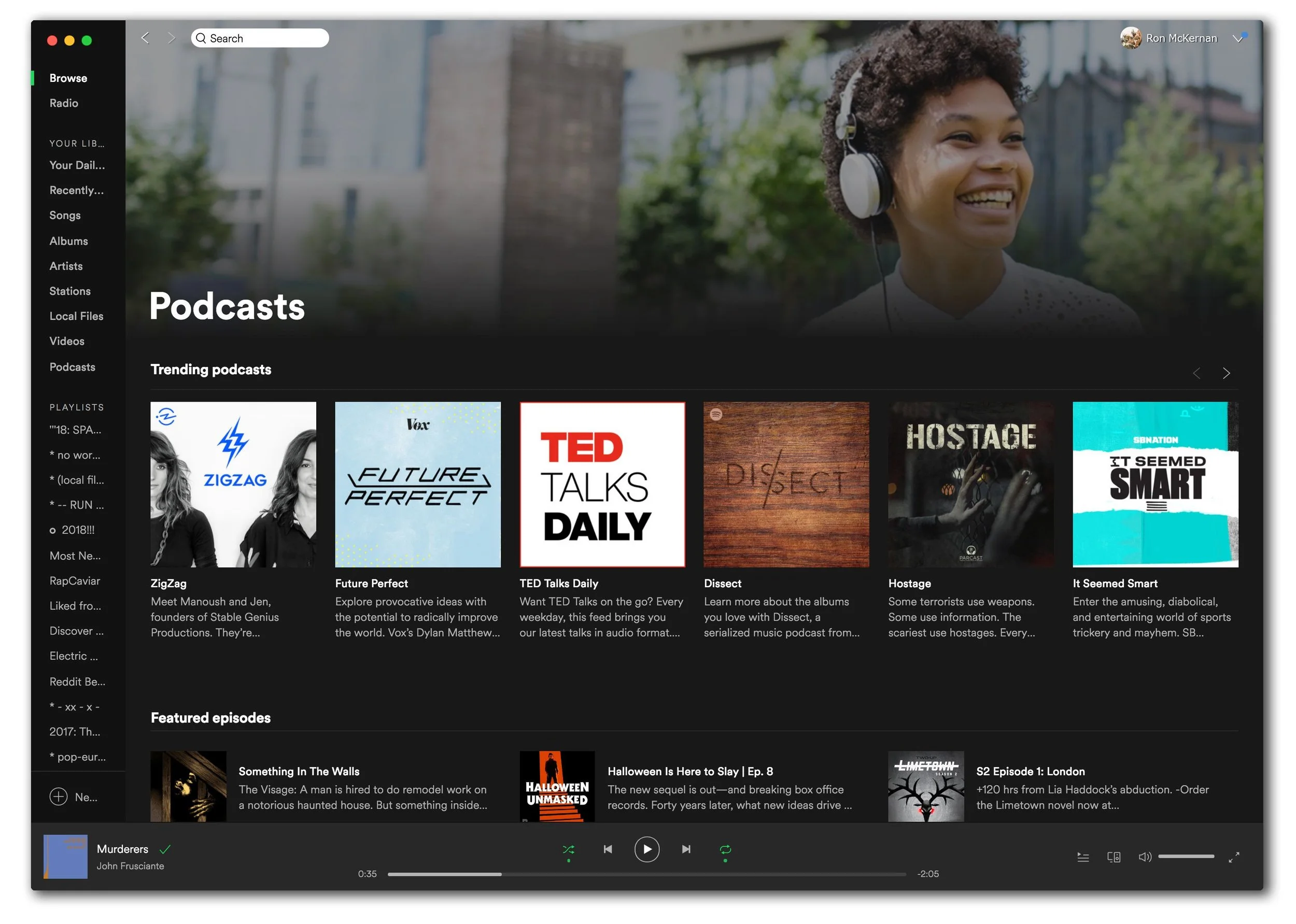Viewport: 1296px width, 924px height.
Task: Go forward with the right navigation arrow
Action: tap(171, 38)
